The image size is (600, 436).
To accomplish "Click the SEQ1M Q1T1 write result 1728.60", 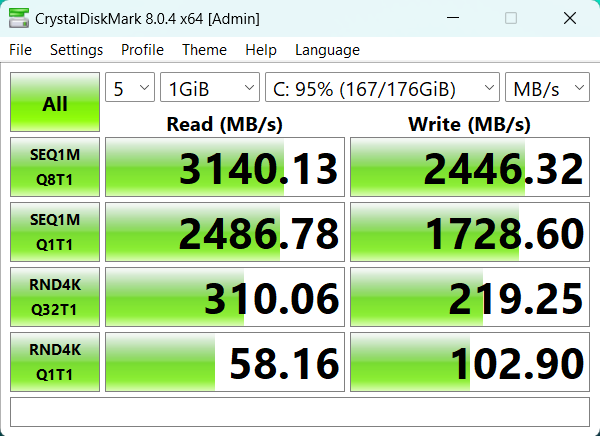I will point(470,232).
